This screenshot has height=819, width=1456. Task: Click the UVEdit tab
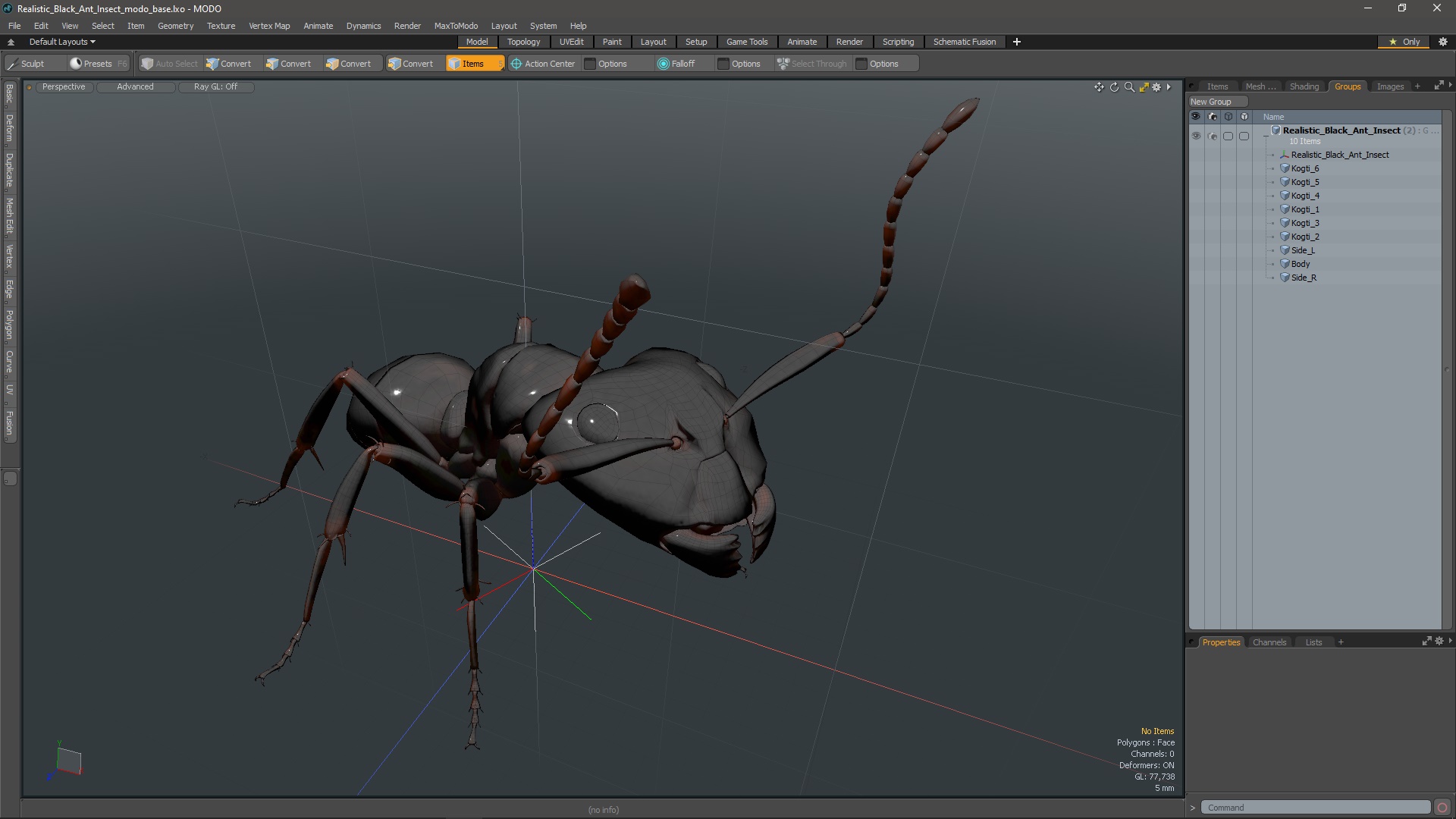click(571, 41)
